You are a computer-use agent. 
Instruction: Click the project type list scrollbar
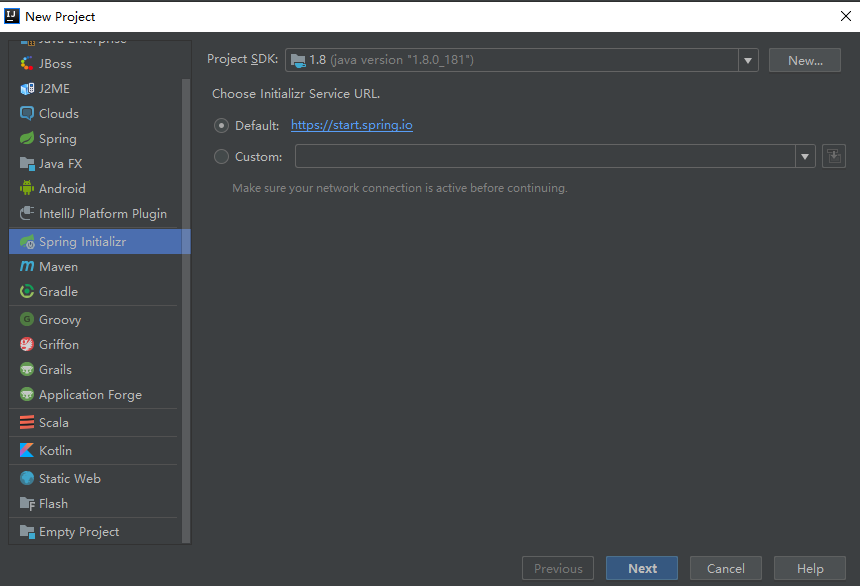pos(186,310)
